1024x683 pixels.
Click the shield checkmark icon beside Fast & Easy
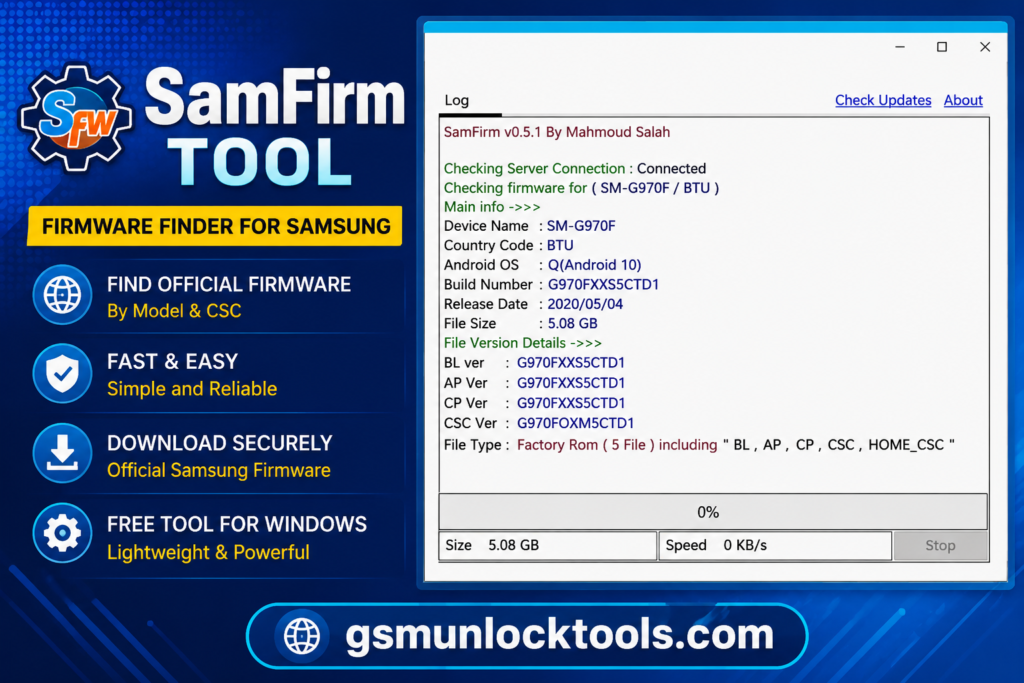click(63, 373)
